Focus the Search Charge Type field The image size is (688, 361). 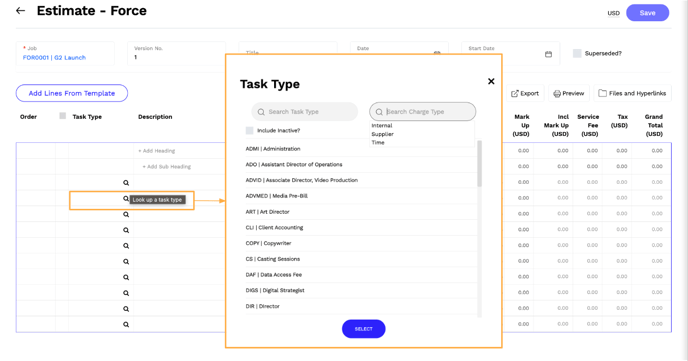click(423, 112)
